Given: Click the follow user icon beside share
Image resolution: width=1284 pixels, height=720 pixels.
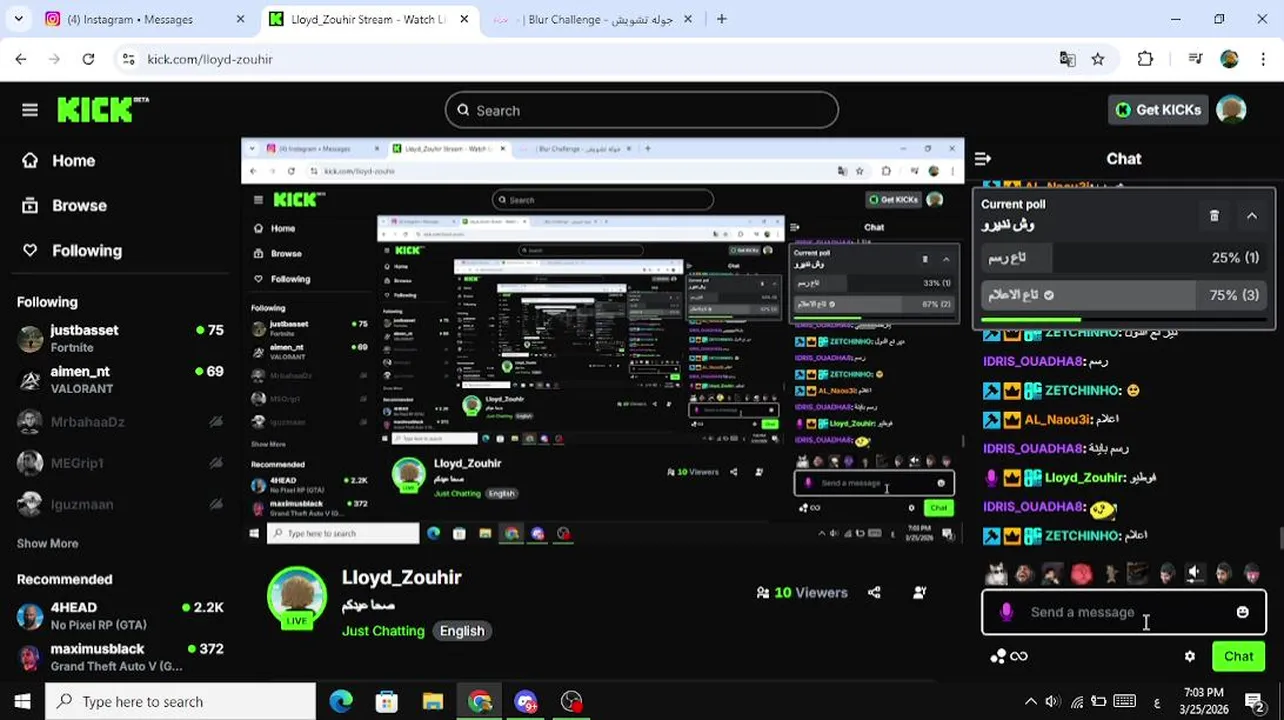Looking at the screenshot, I should [920, 592].
